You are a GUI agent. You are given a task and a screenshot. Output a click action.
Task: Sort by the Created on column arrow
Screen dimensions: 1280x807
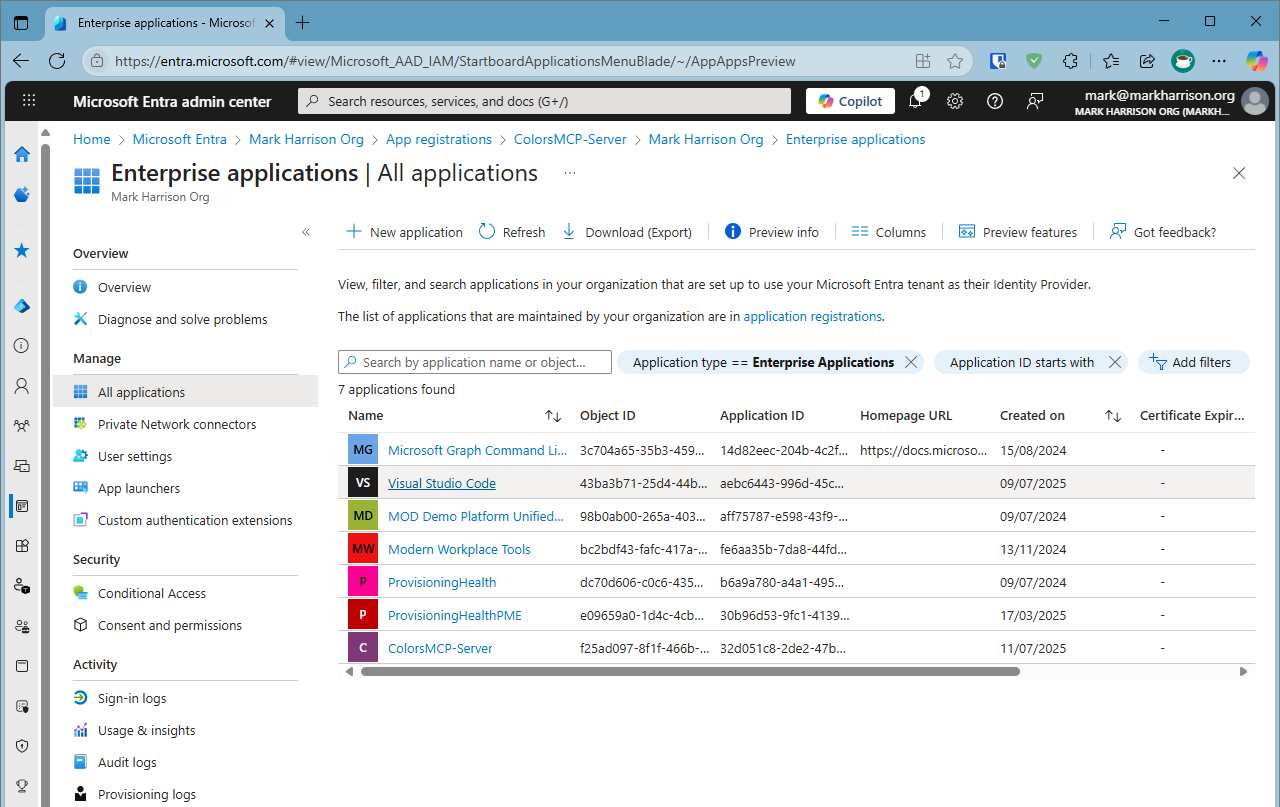click(x=1113, y=415)
